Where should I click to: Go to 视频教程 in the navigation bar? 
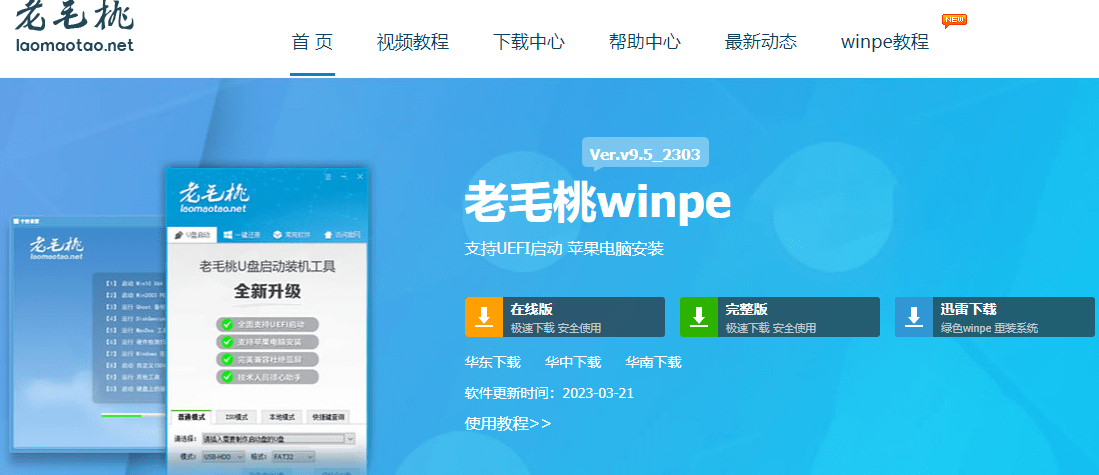(412, 42)
